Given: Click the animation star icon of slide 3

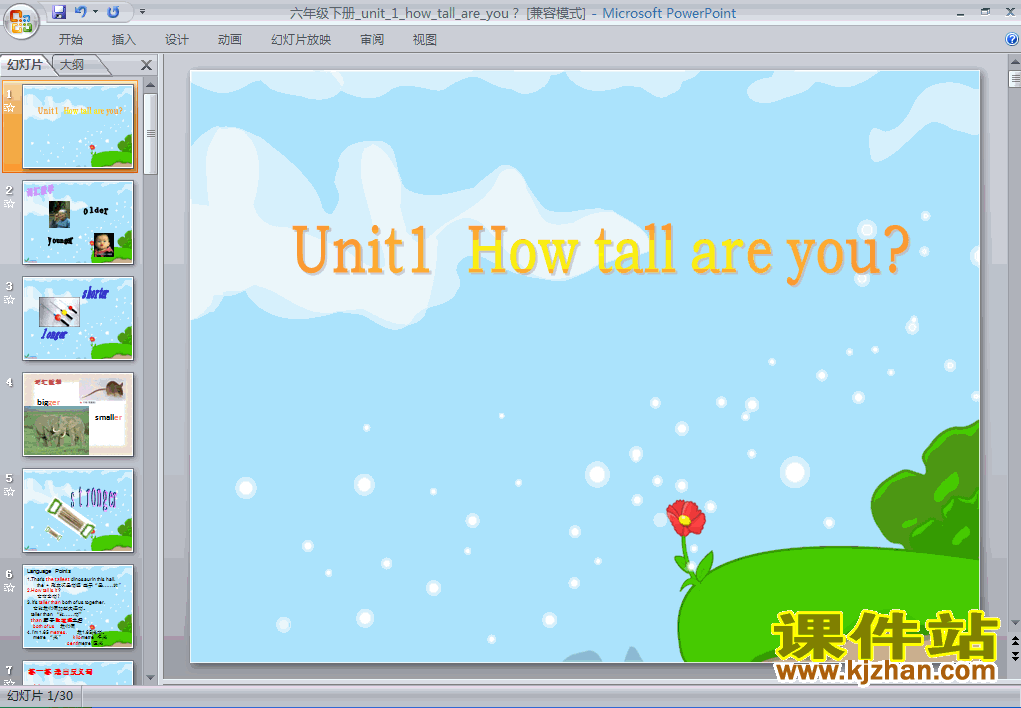Looking at the screenshot, I should 9,300.
